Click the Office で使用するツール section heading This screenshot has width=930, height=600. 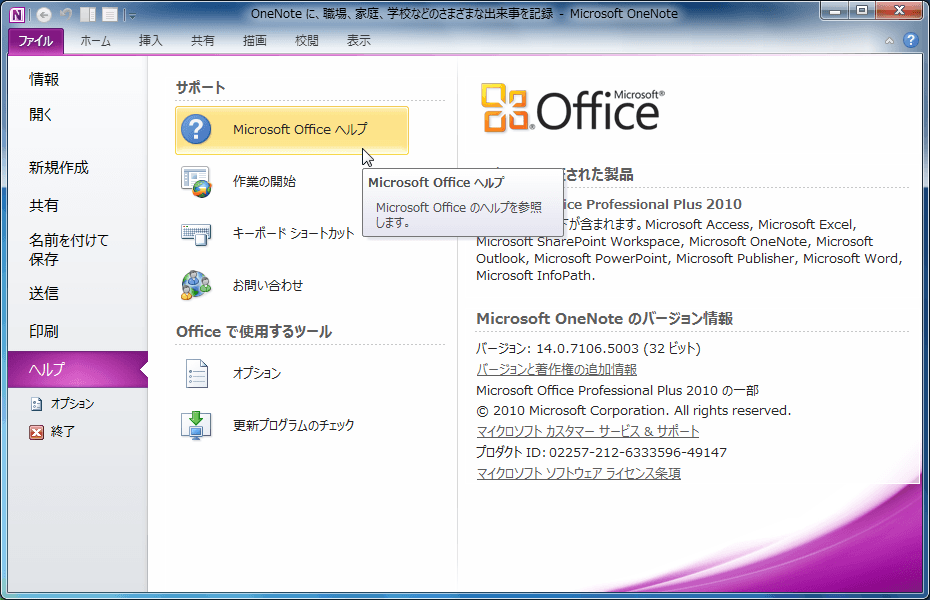[254, 331]
